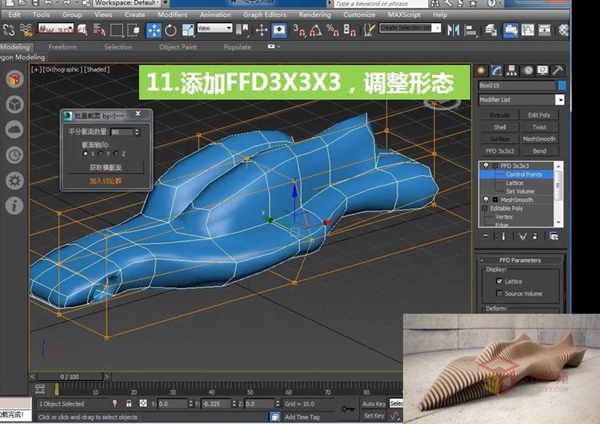Screen dimensions: 600x424
Task: Toggle the Spinner Snap icon
Action: point(349,30)
